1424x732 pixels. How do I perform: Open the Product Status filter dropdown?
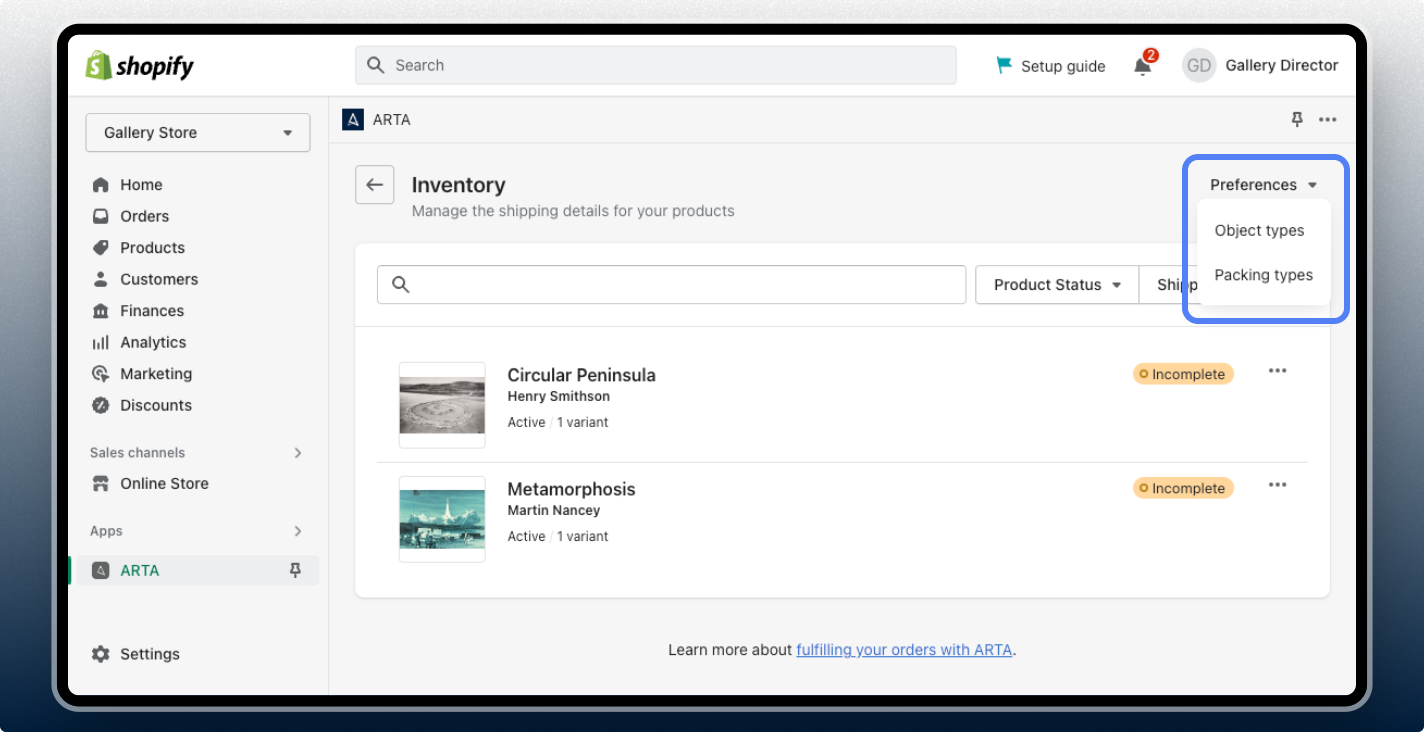click(1056, 284)
